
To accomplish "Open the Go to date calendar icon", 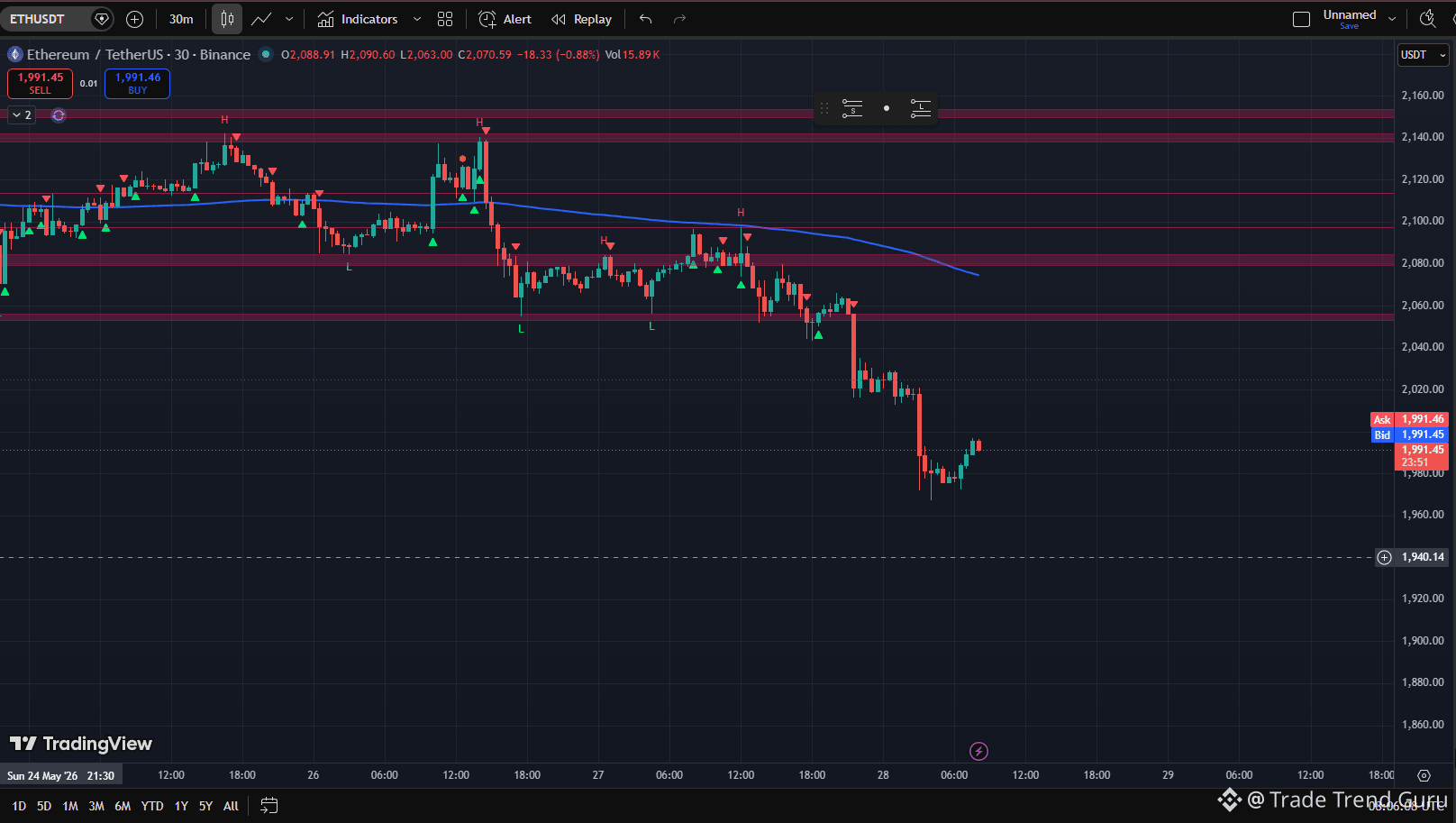I will tap(268, 806).
